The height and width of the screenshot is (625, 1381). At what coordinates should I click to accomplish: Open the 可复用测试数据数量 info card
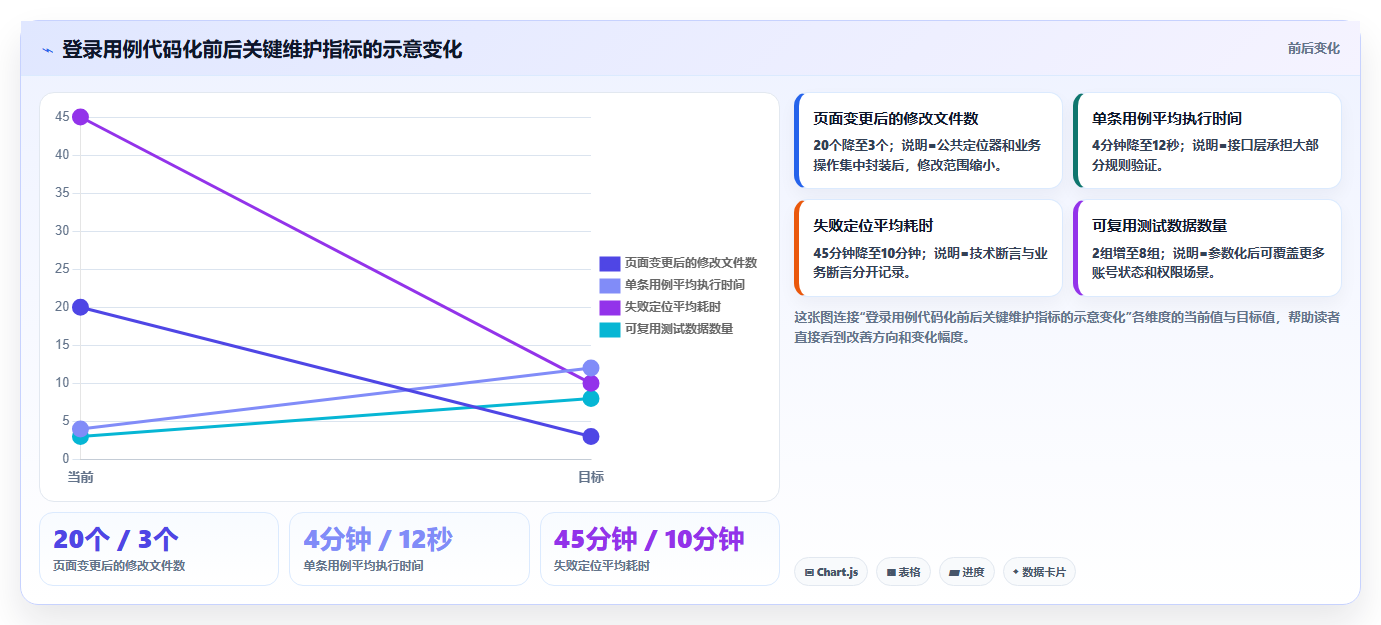pos(1207,248)
